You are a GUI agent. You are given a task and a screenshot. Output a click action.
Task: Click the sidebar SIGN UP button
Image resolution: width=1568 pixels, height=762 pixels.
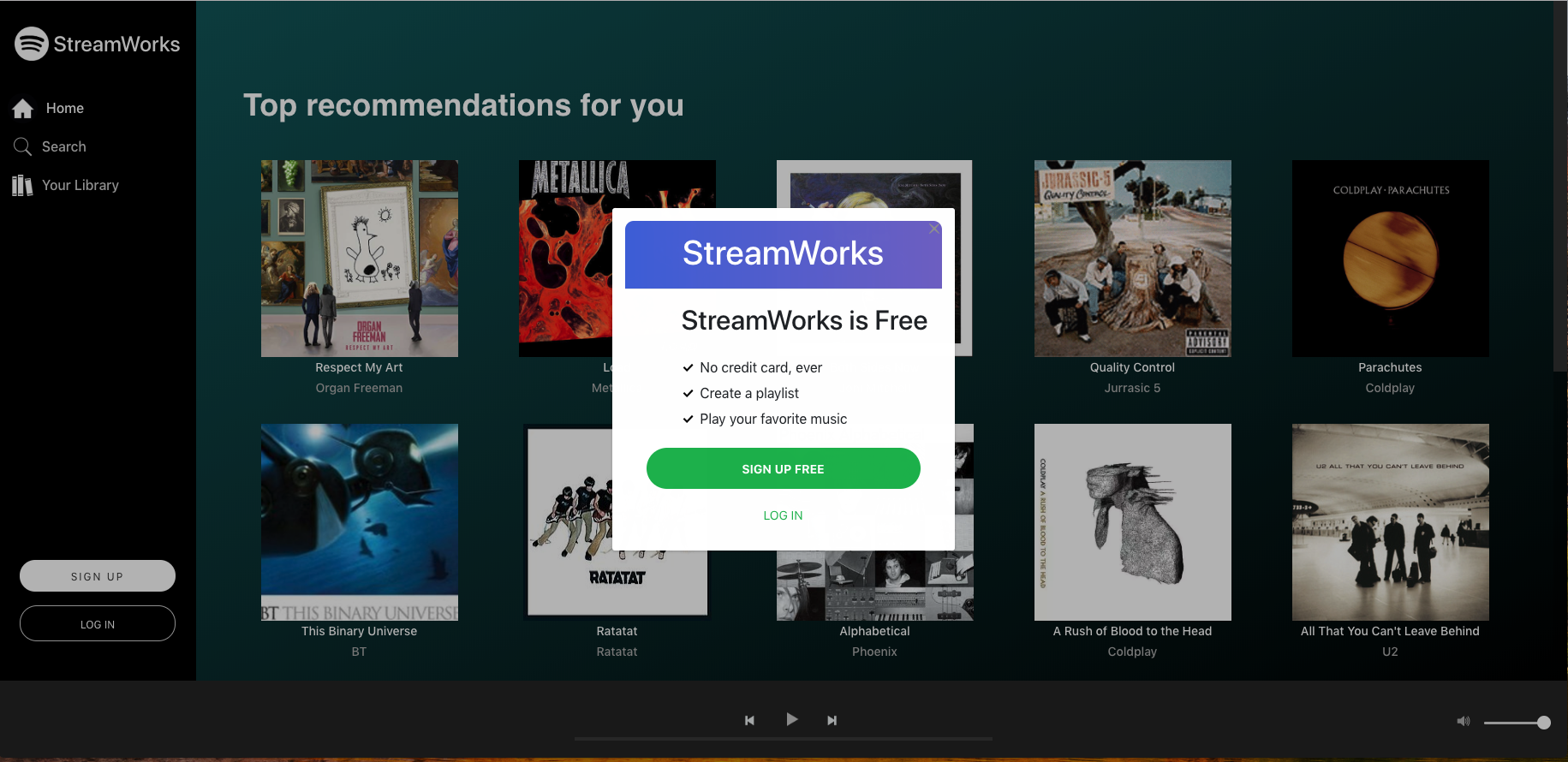[98, 576]
